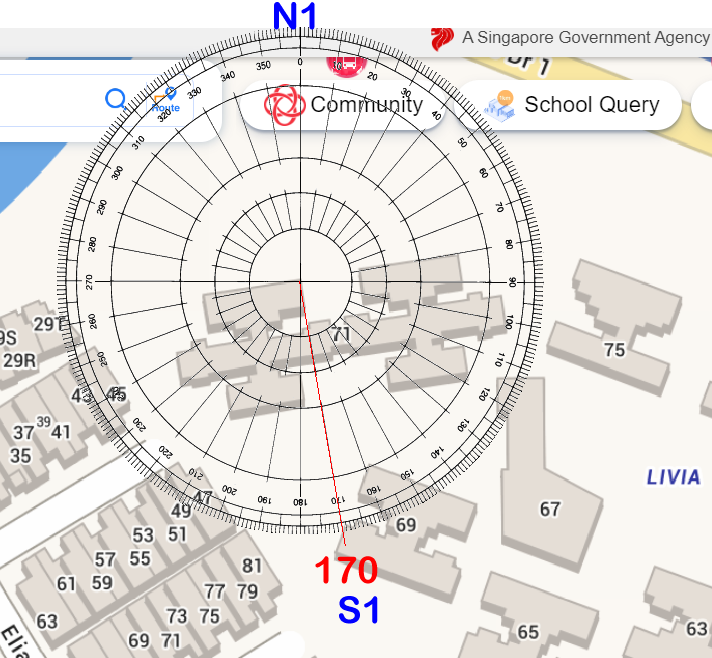The height and width of the screenshot is (658, 712).
Task: Select house number 81 on the map
Action: [x=252, y=566]
